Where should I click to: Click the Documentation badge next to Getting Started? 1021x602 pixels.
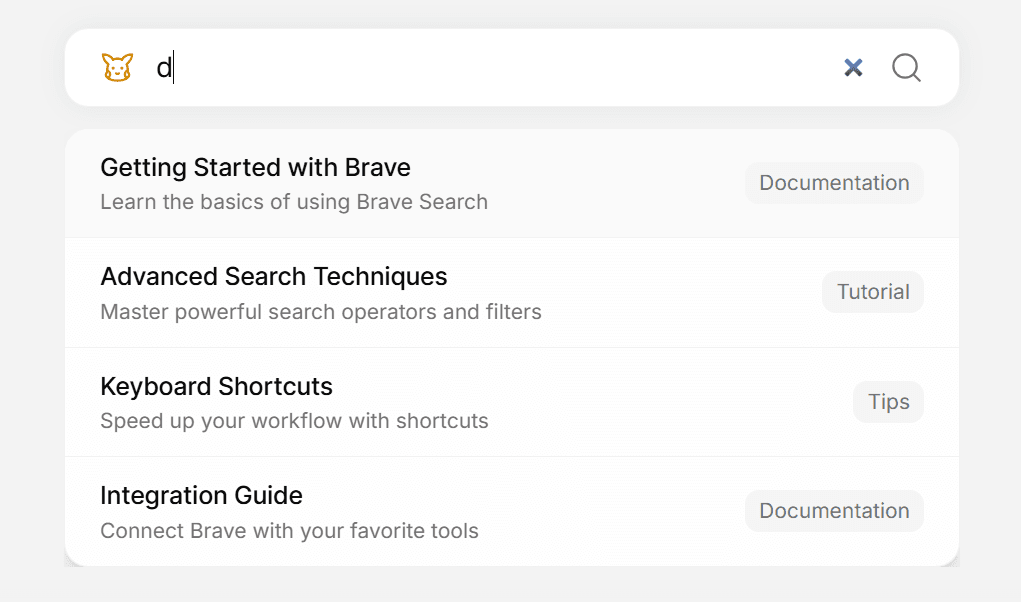[834, 183]
